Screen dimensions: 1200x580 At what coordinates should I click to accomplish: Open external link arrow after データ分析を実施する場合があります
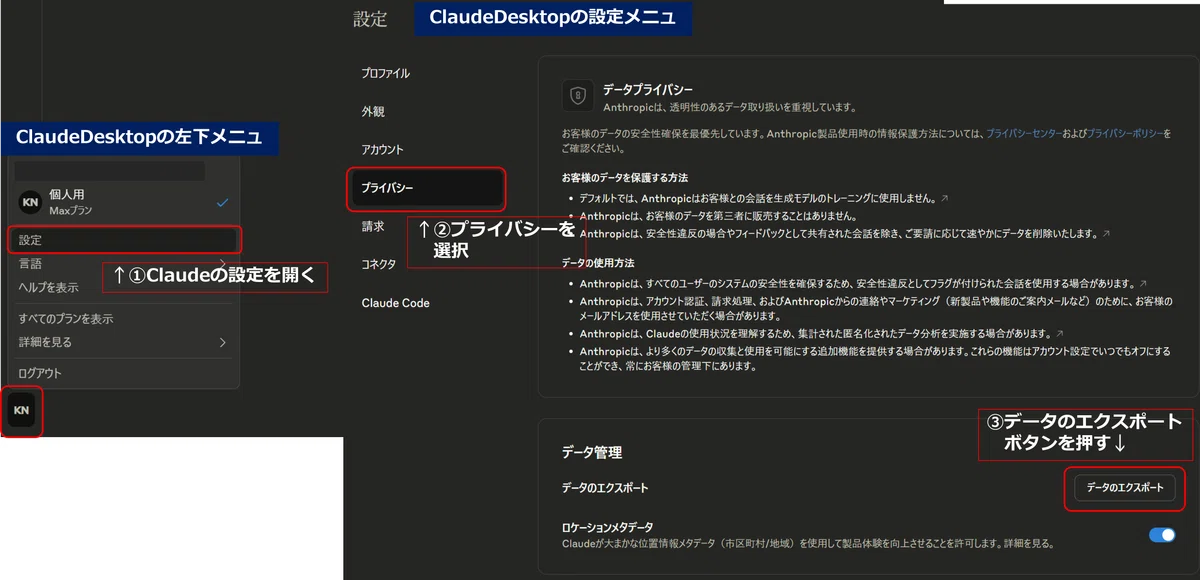1059,333
